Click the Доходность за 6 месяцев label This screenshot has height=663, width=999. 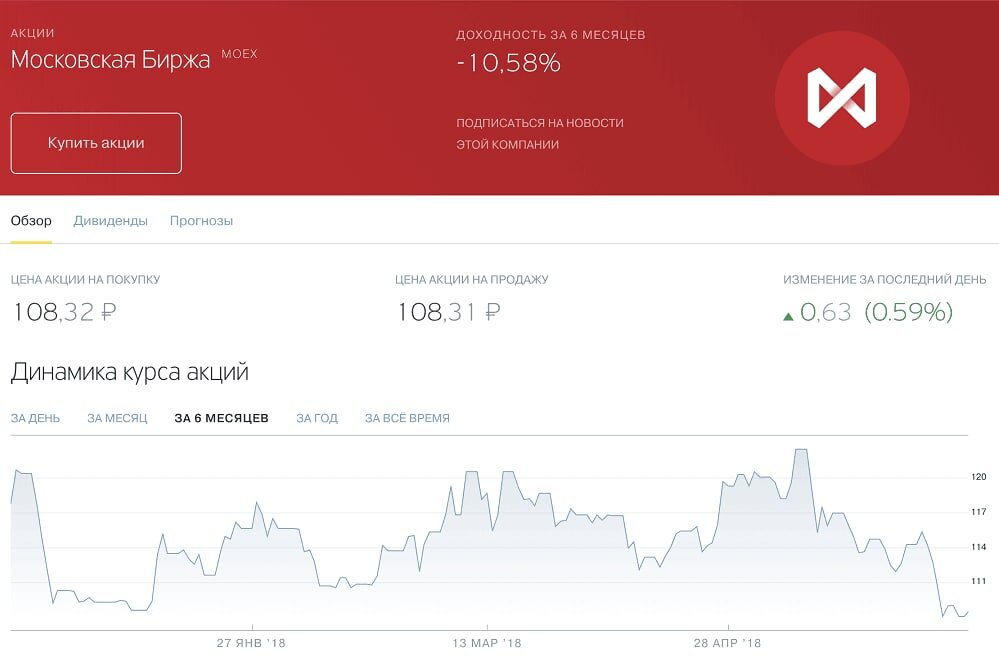550,35
